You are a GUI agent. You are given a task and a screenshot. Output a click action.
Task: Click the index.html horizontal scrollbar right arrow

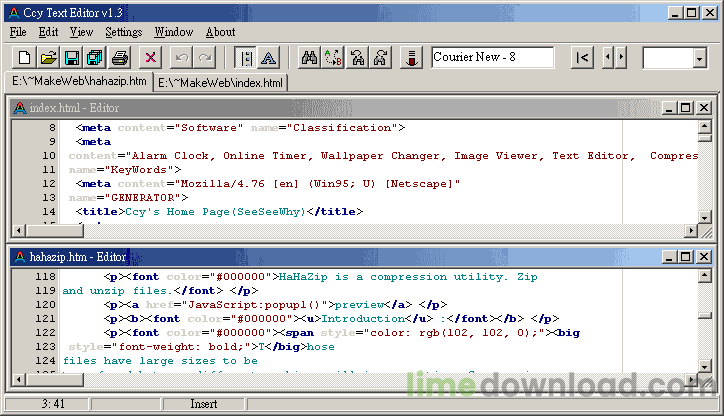[691, 230]
